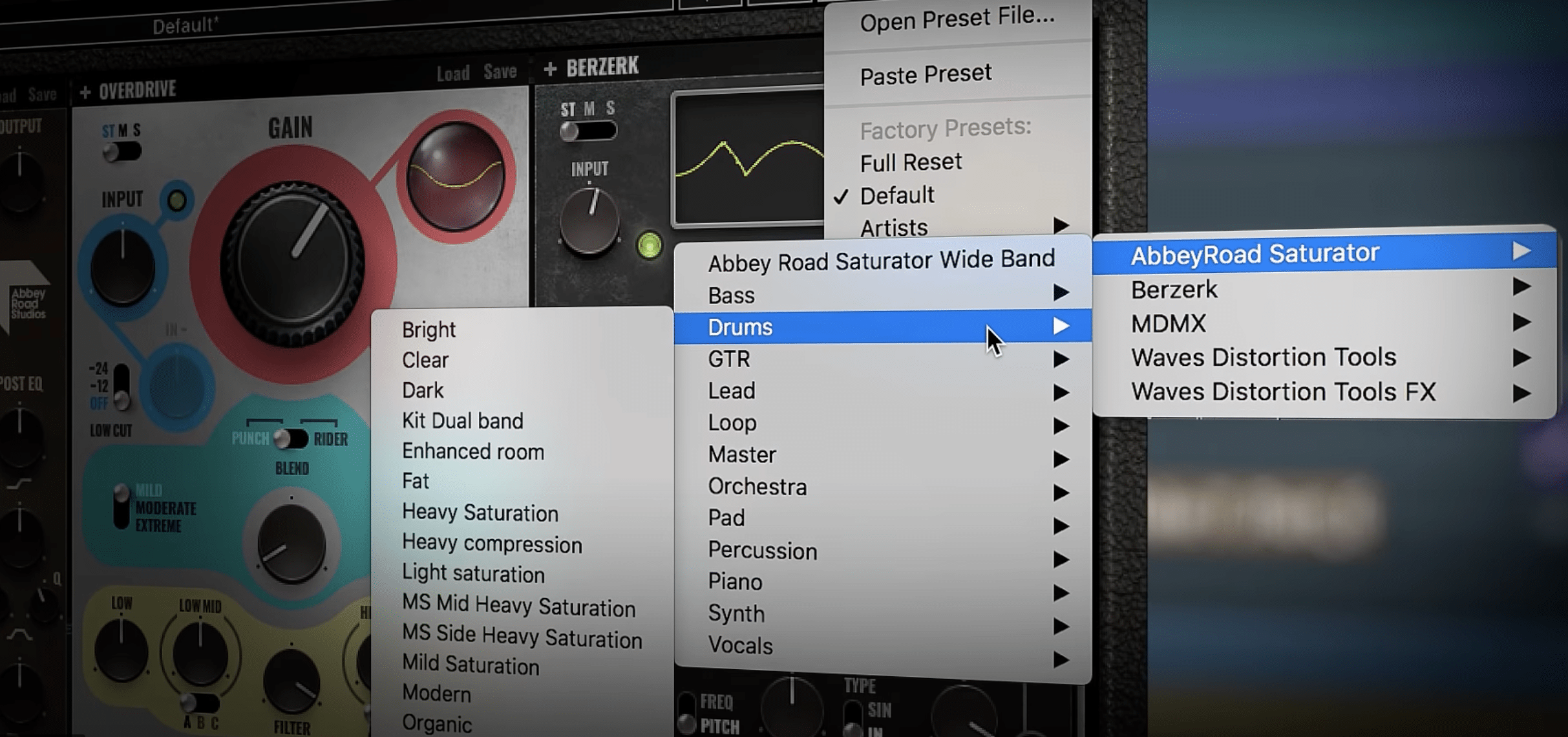Screen dimensions: 1568x737
Task: Toggle the MILD MODERATE EXTREME switch
Action: 121,506
